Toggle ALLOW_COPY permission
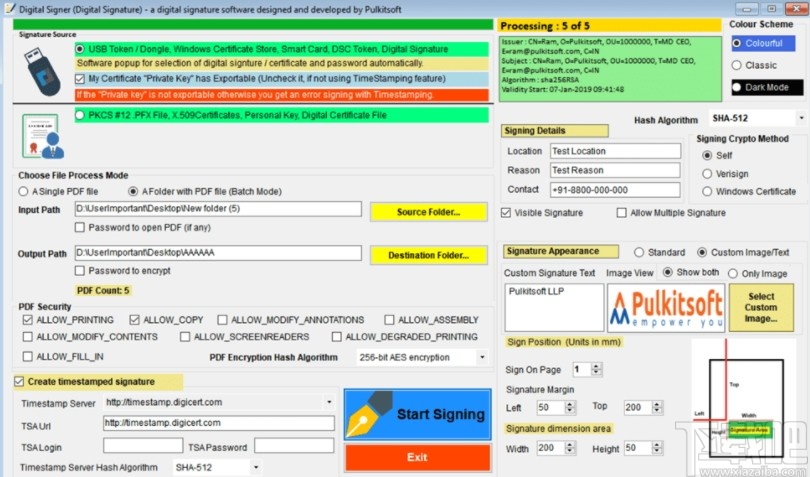This screenshot has height=477, width=810. 135,320
